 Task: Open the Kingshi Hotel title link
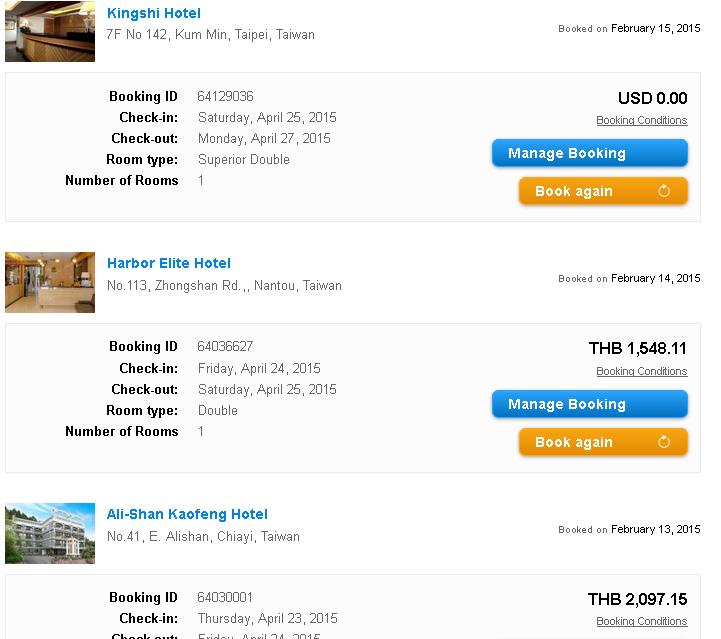point(154,13)
